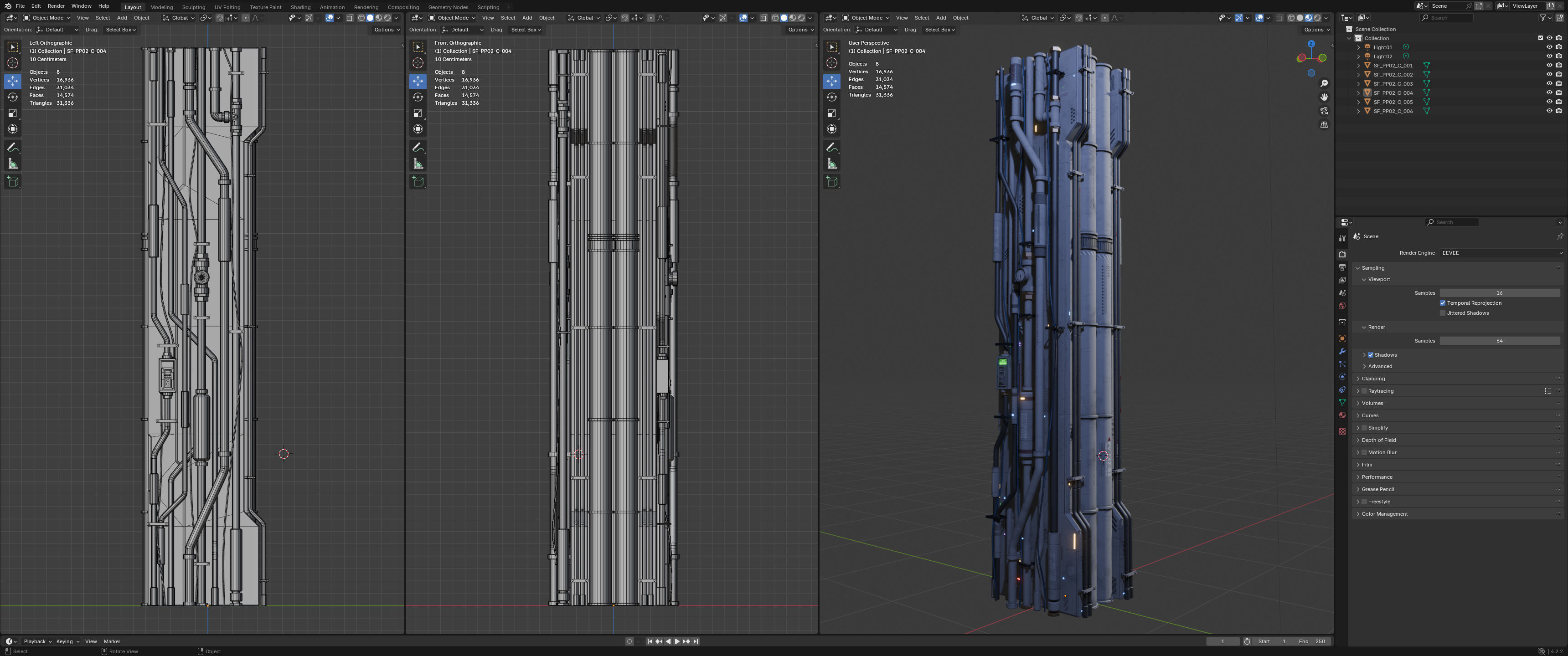
Task: Enable the Jittered Shadows checkbox
Action: coord(1443,313)
